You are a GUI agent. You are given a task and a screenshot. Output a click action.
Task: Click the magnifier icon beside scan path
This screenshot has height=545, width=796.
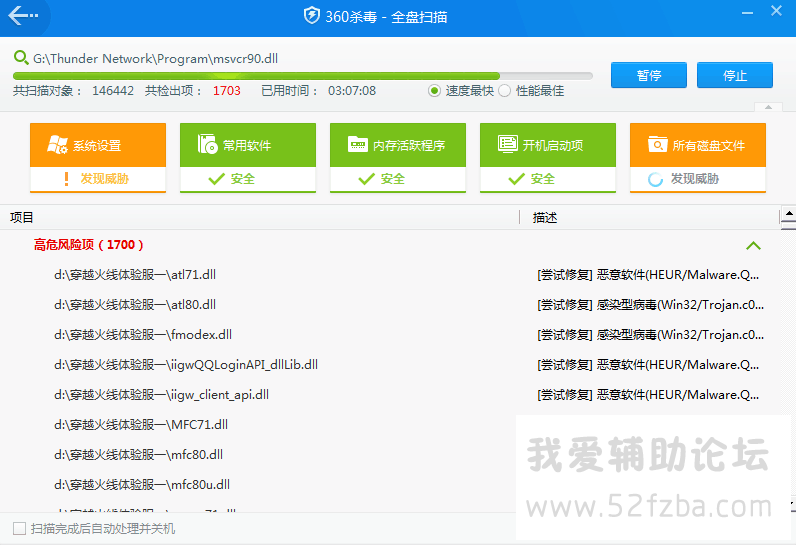[21, 58]
